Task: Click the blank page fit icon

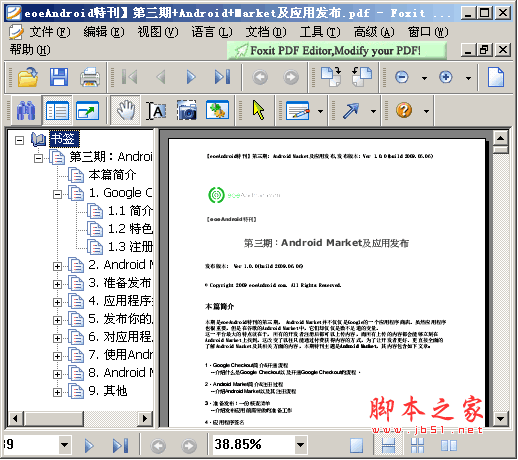Action: (x=496, y=77)
